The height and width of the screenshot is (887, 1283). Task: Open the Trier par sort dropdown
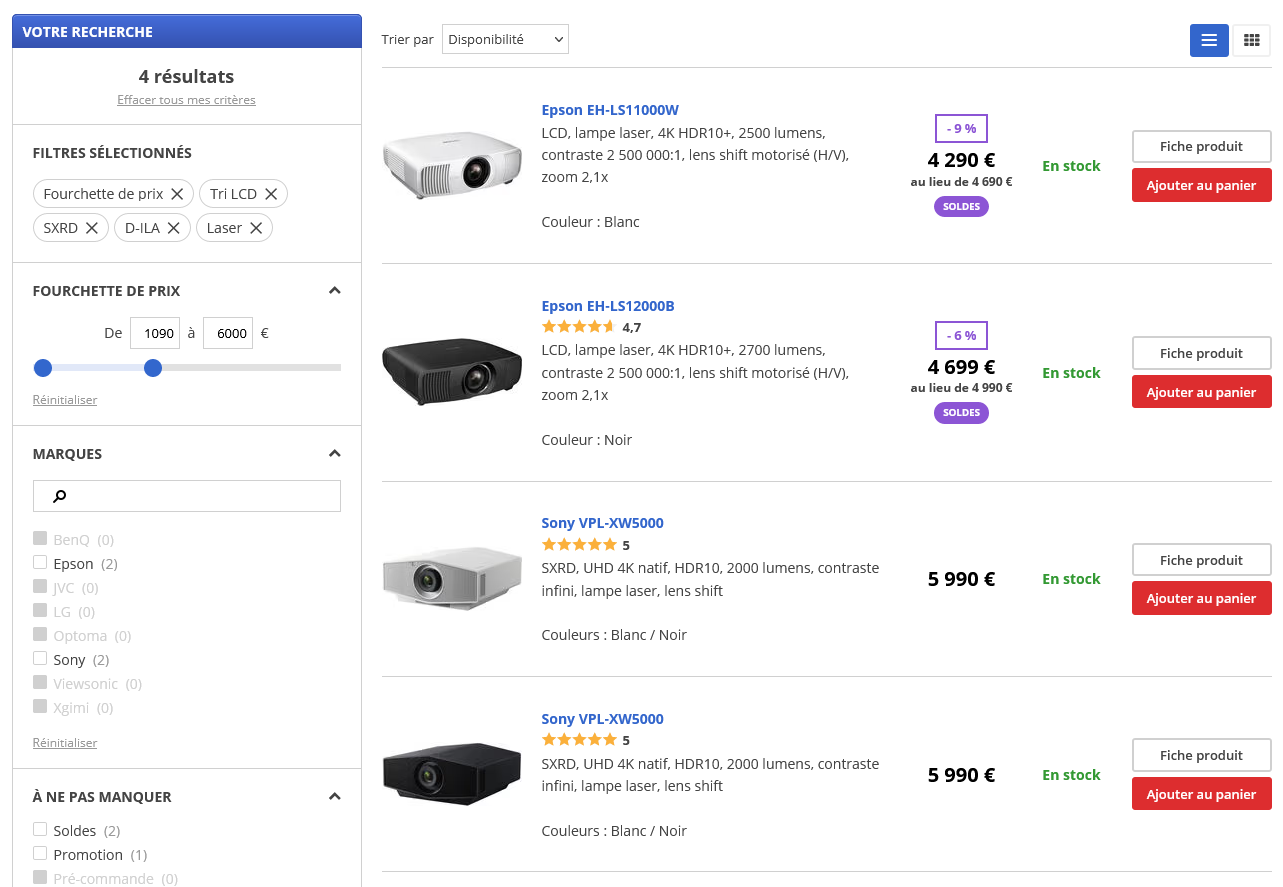pos(505,40)
